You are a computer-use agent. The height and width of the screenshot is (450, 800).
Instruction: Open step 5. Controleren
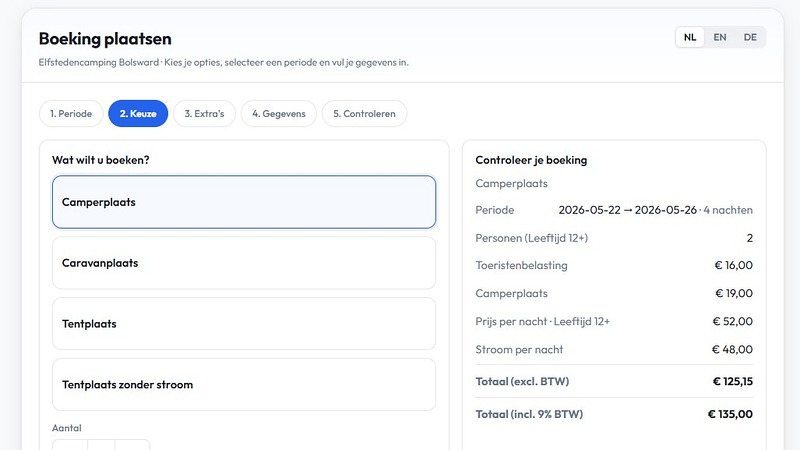pos(364,114)
